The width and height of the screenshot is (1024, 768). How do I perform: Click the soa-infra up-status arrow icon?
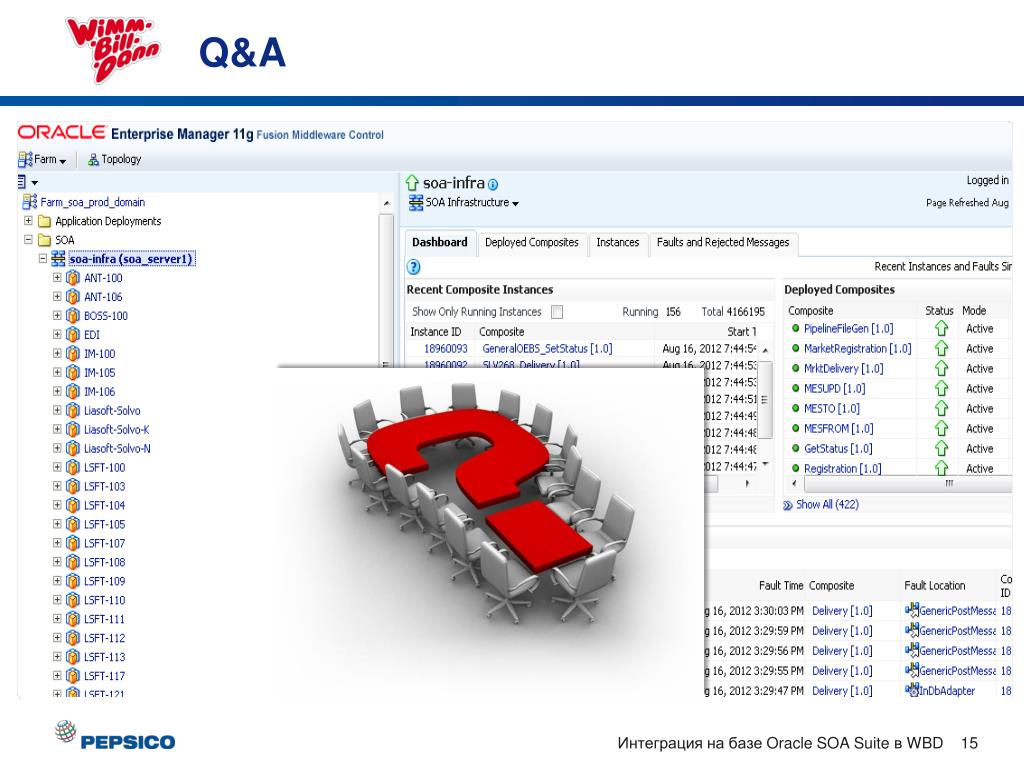click(x=411, y=183)
